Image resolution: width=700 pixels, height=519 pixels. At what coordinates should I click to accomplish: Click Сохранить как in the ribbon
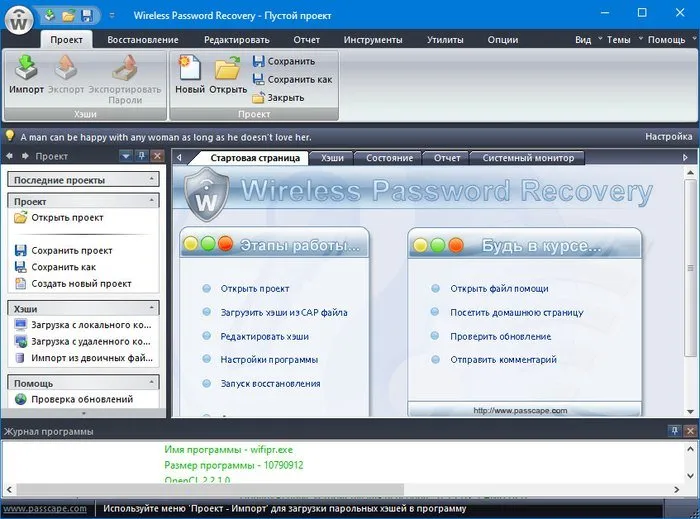point(292,79)
